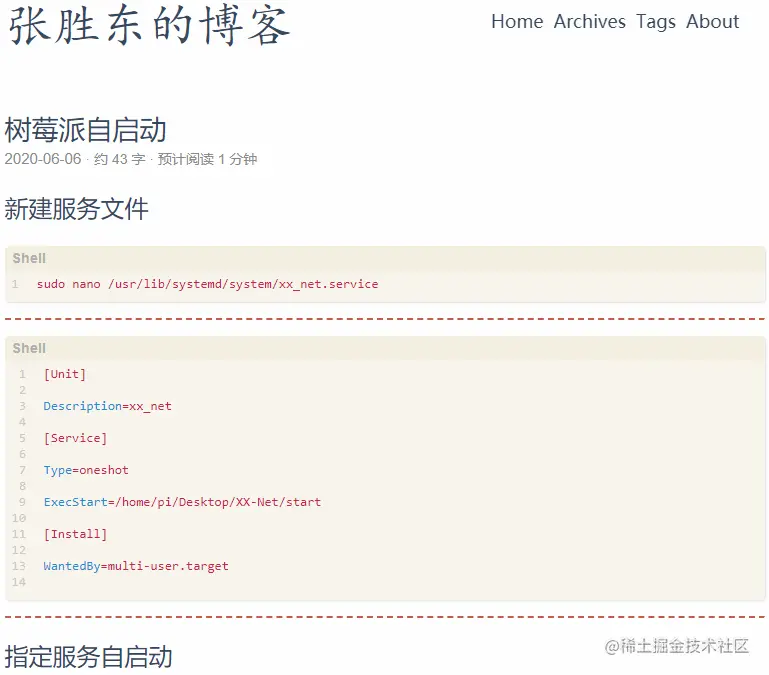The width and height of the screenshot is (769, 675).
Task: Click the blog title 张胜东的博客
Action: 150,26
